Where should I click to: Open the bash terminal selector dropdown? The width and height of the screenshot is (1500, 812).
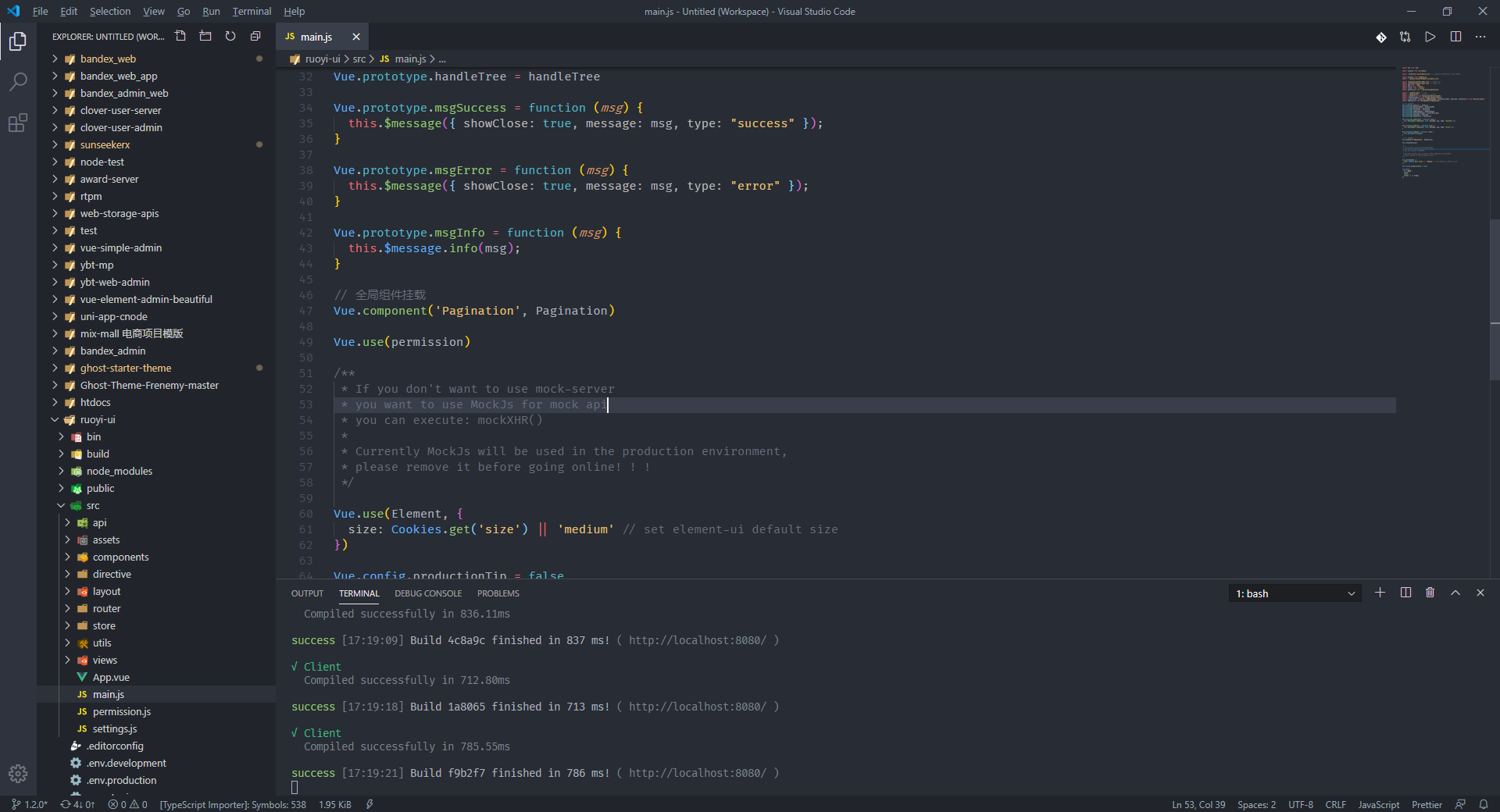click(1295, 594)
